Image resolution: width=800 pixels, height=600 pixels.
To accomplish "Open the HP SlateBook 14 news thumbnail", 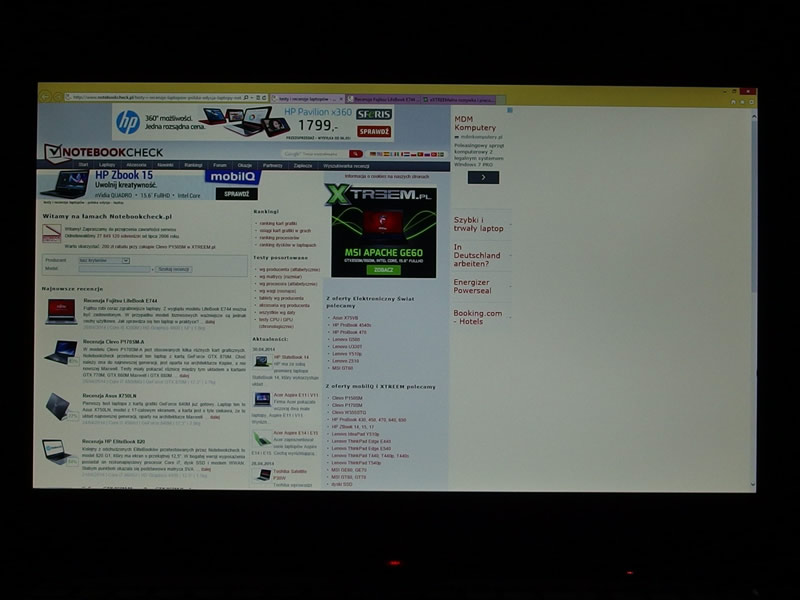I will pyautogui.click(x=262, y=362).
